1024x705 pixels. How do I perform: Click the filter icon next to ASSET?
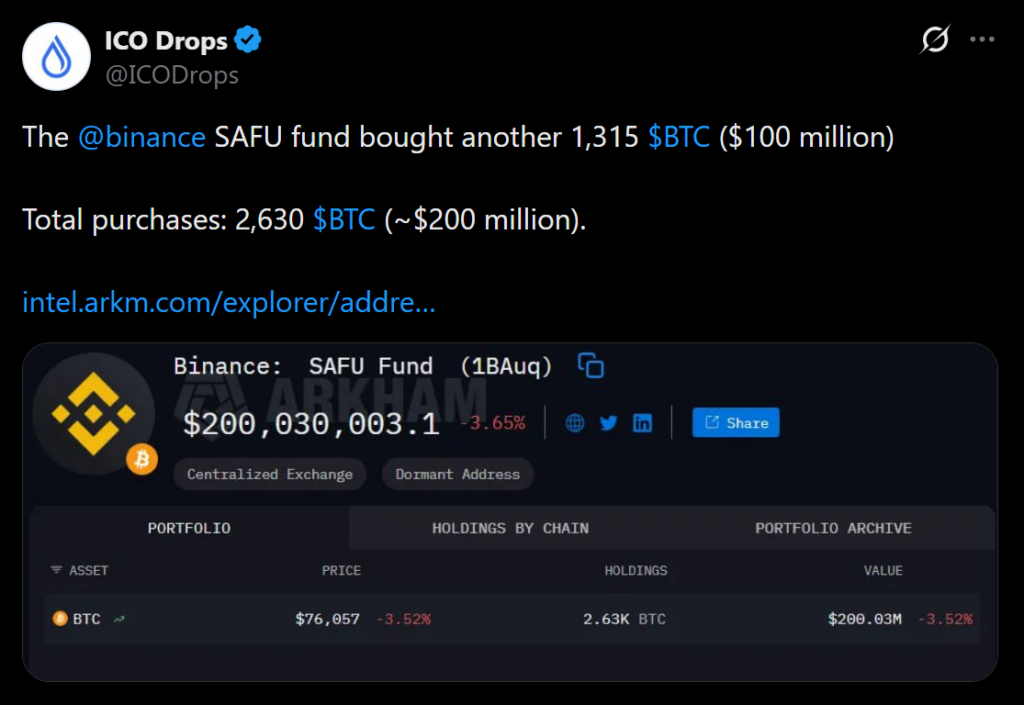(56, 570)
